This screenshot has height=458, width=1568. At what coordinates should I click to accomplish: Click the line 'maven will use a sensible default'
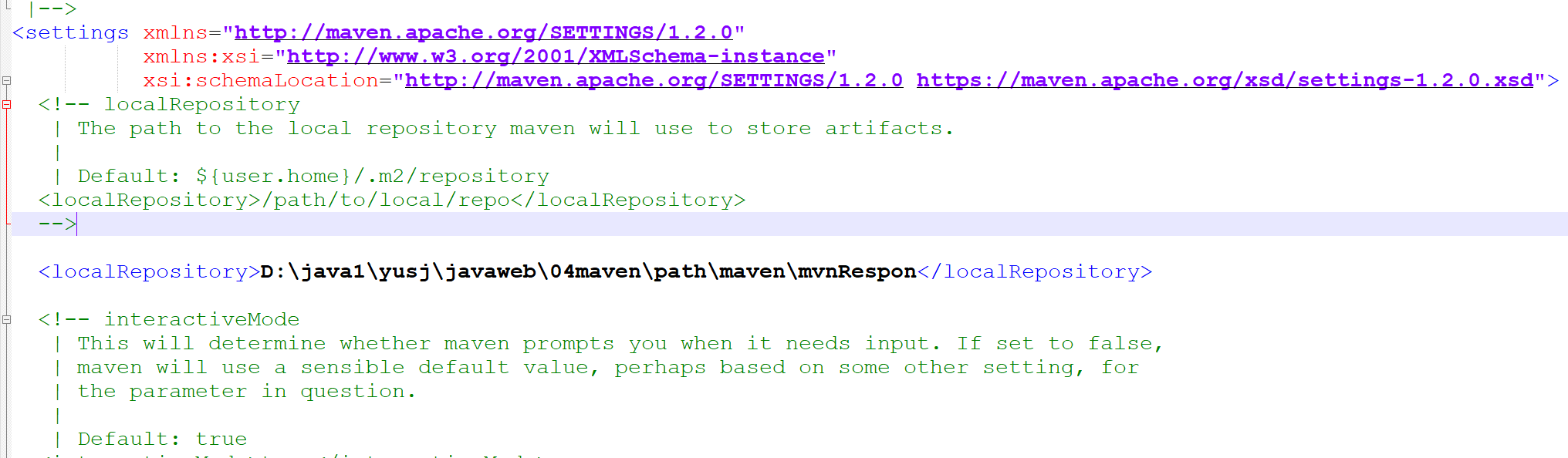tap(608, 367)
